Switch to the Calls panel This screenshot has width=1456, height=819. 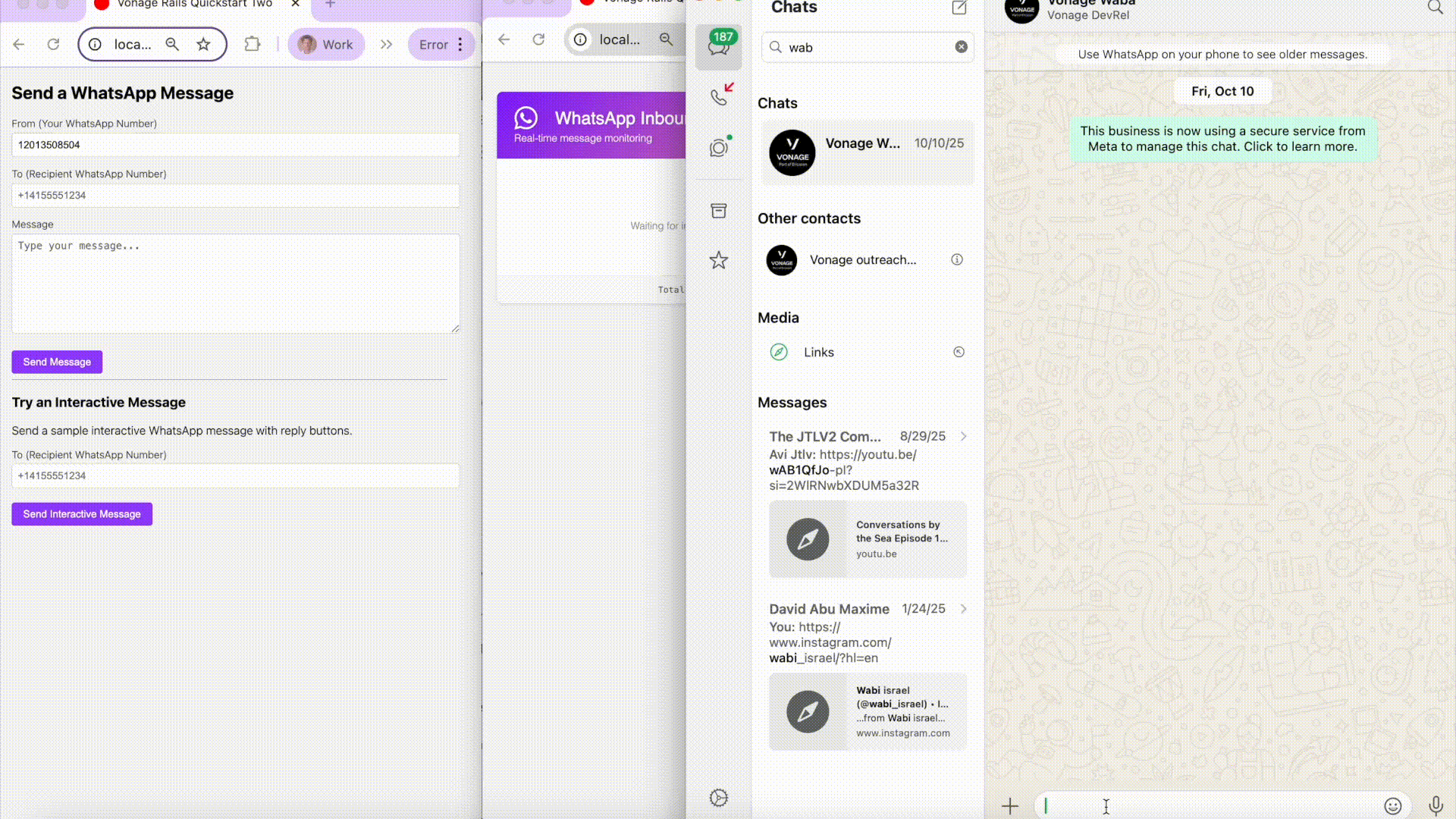tap(718, 97)
